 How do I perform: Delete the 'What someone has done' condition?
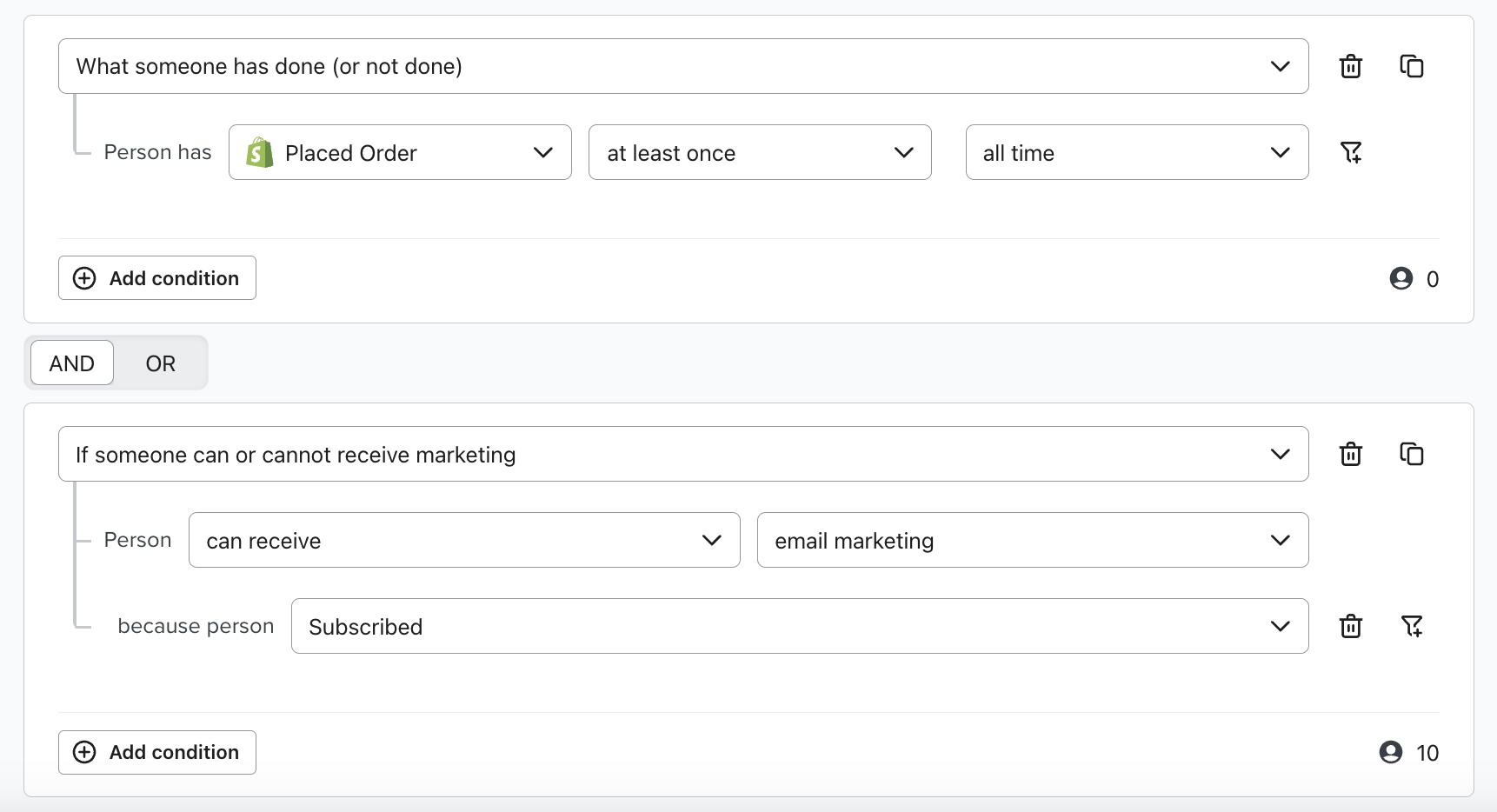tap(1350, 65)
